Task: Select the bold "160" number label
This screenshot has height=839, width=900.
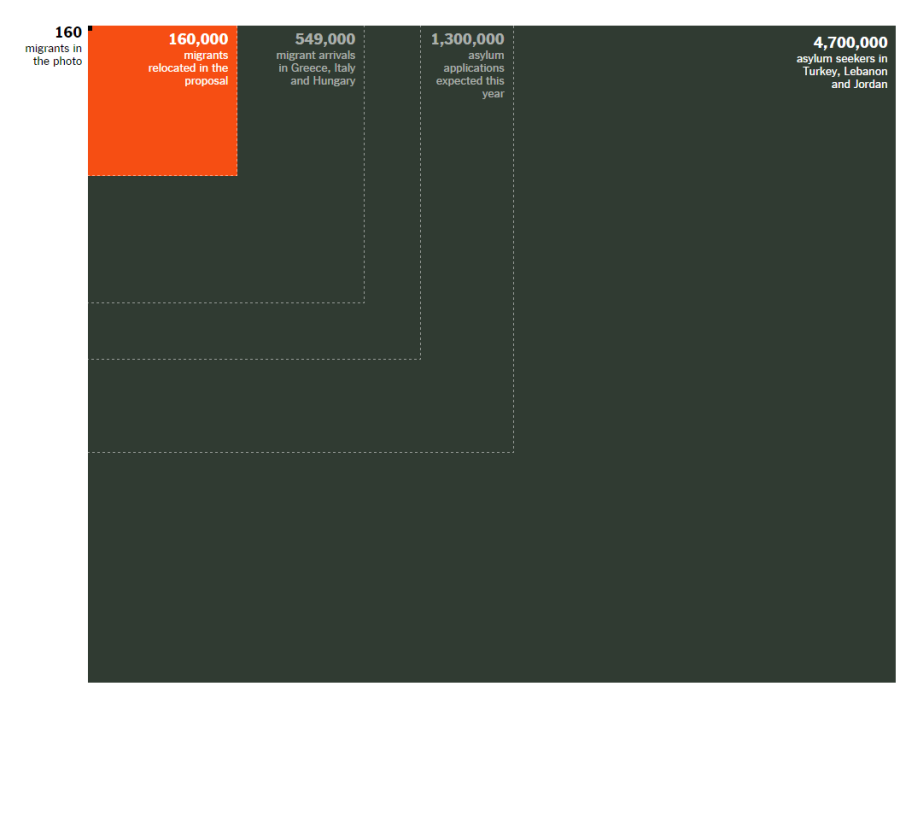Action: point(69,33)
